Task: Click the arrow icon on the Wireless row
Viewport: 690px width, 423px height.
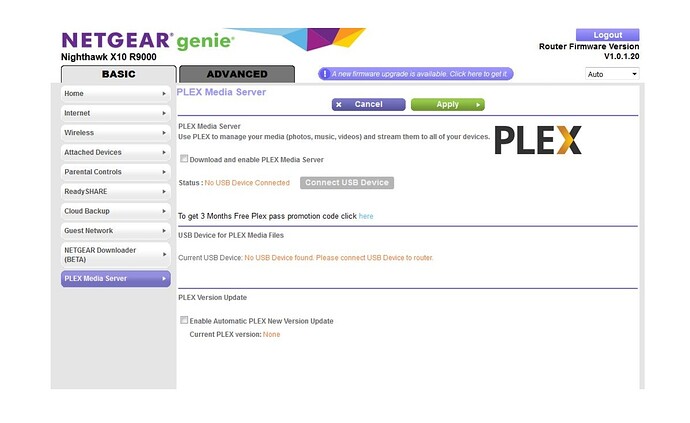Action: pyautogui.click(x=164, y=132)
